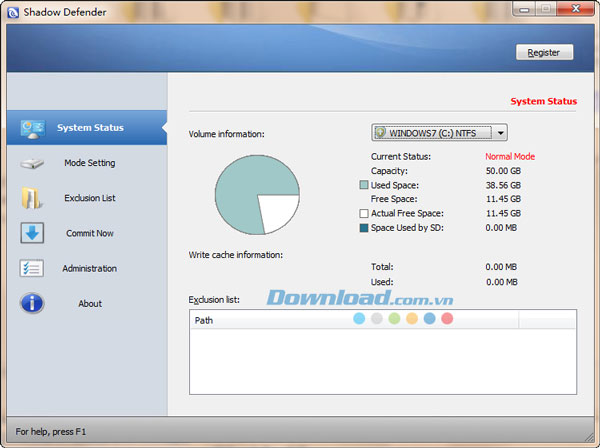Click the 50.00 GB capacity value
600x448 pixels.
pos(503,171)
